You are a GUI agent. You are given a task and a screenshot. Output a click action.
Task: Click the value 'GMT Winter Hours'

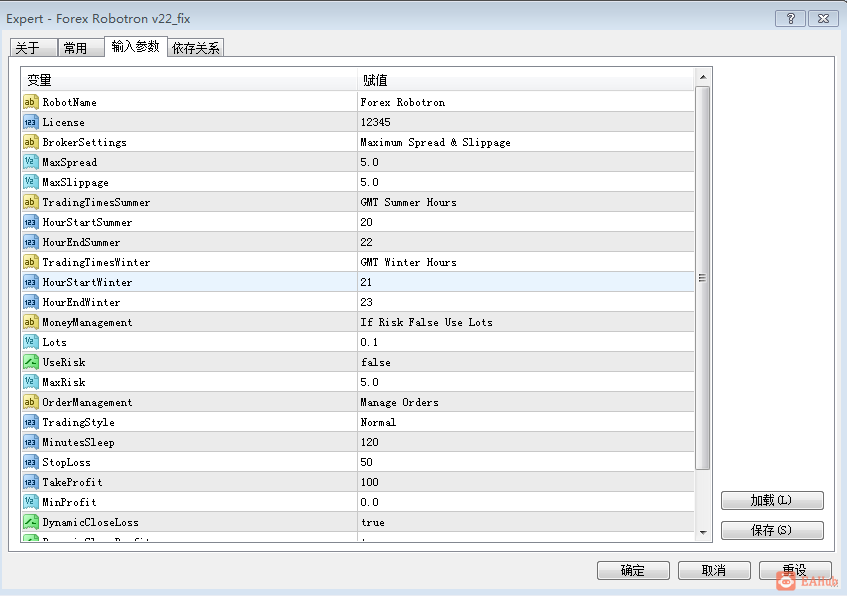(408, 262)
